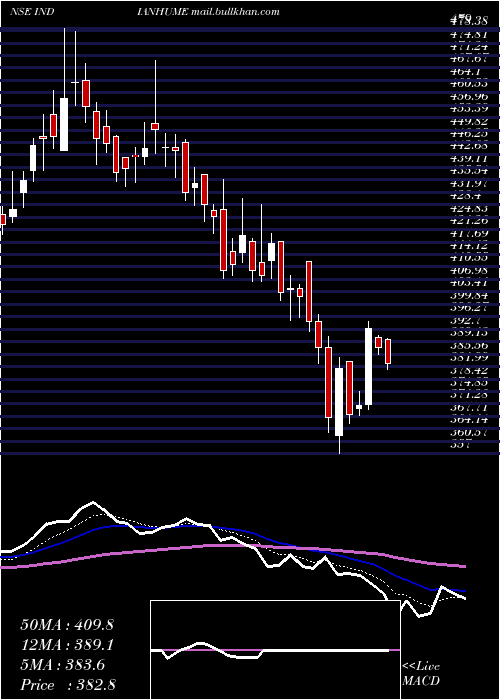Click the 464.1 price axis label

[465, 71]
